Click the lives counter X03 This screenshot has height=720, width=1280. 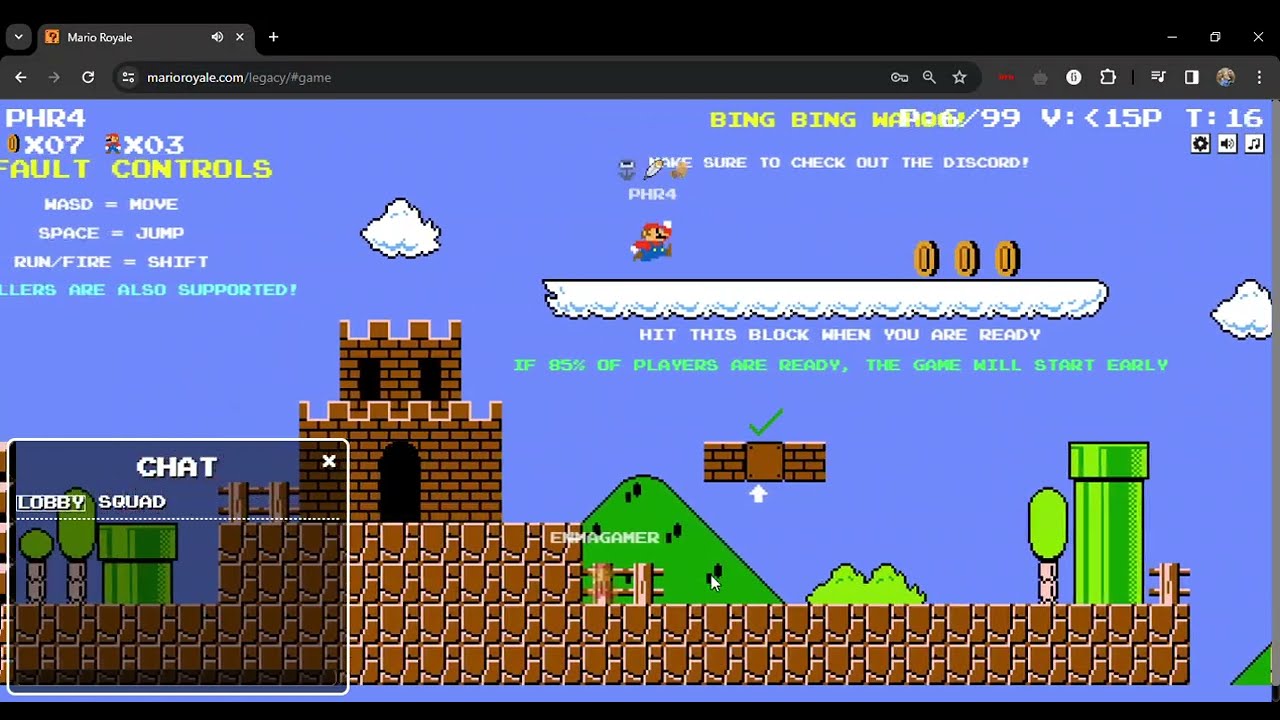(x=144, y=145)
